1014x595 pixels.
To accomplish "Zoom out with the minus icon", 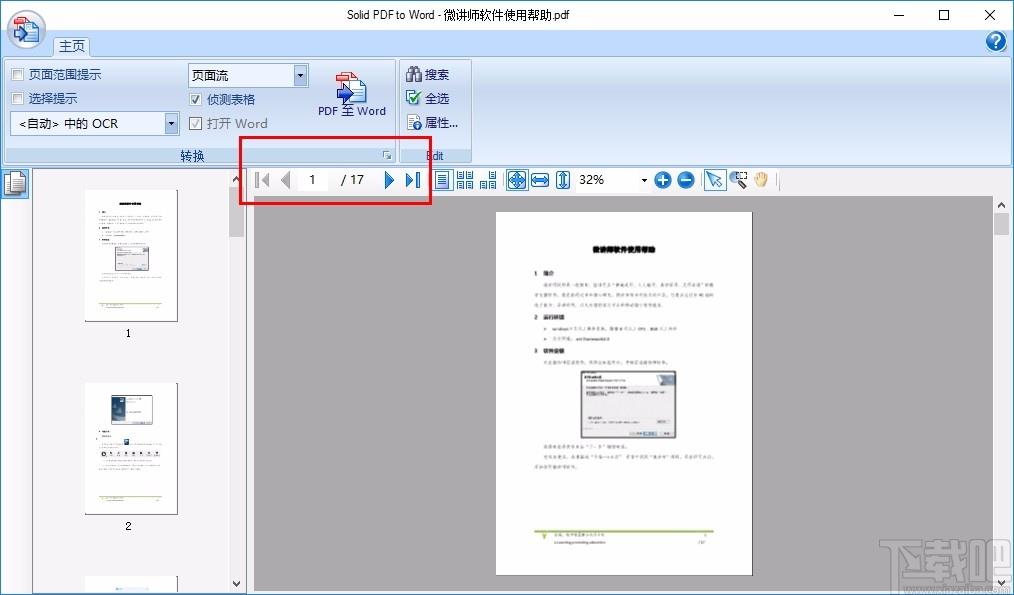I will (686, 180).
